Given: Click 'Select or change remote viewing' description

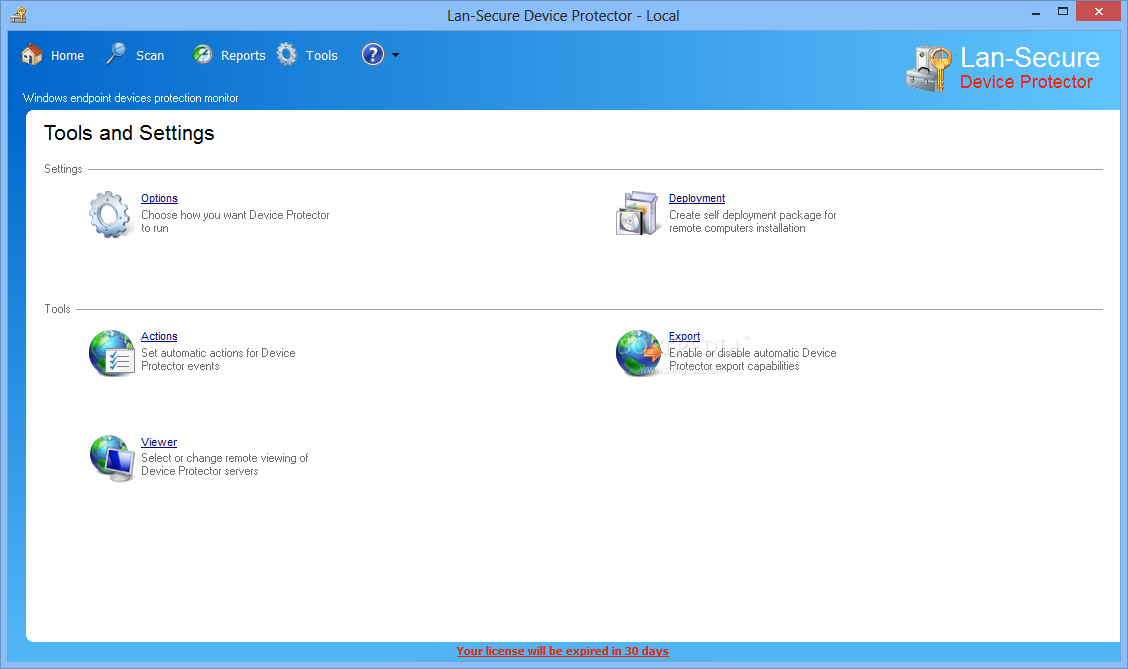Looking at the screenshot, I should tap(224, 465).
